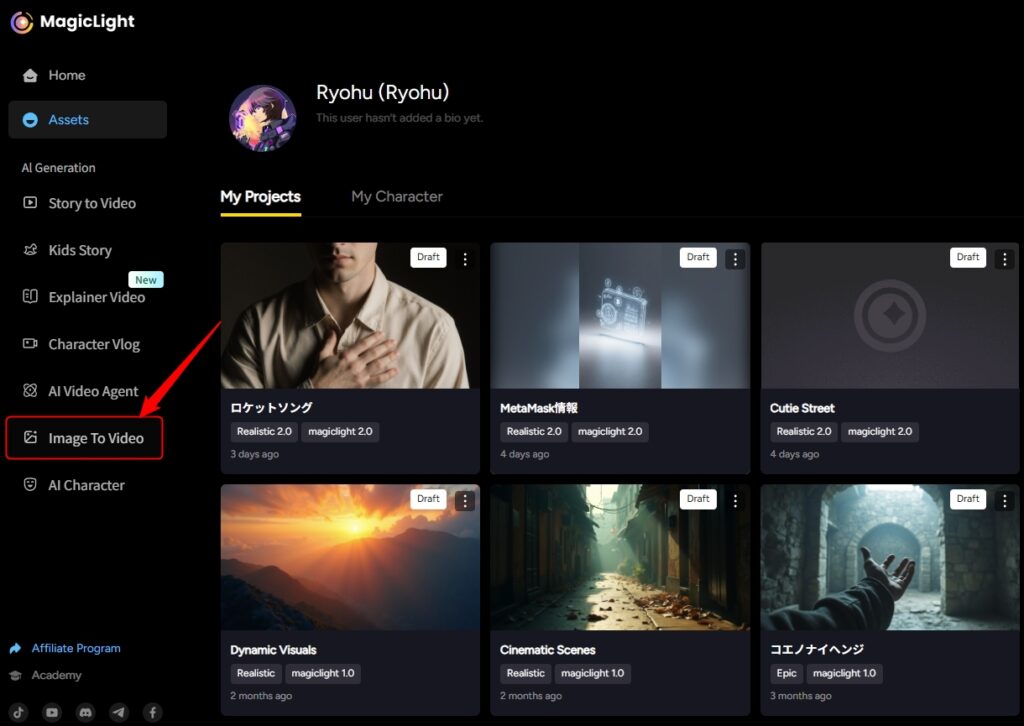Go to the Home page
This screenshot has height=726, width=1024.
tap(66, 75)
